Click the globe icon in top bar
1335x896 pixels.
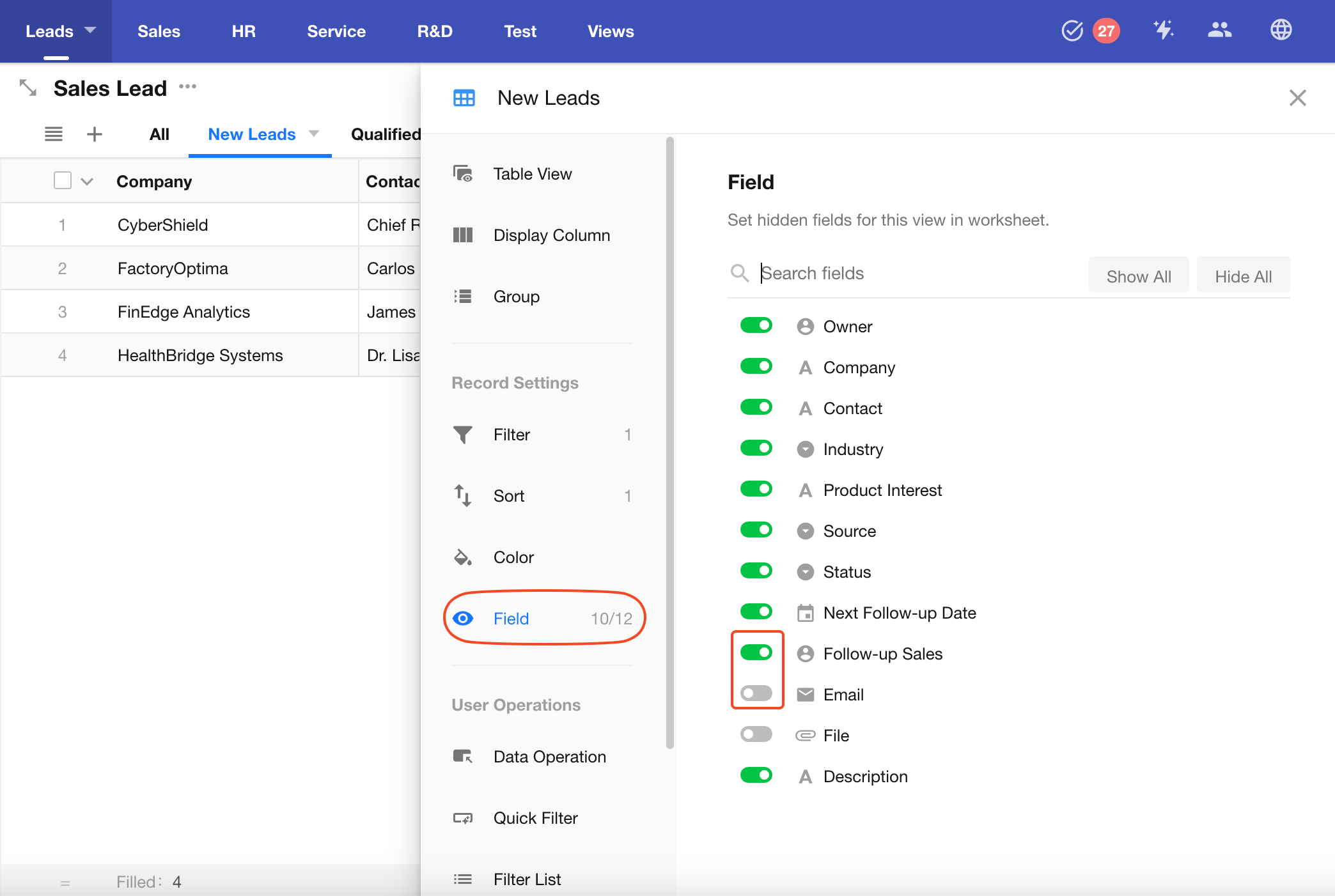[1281, 30]
